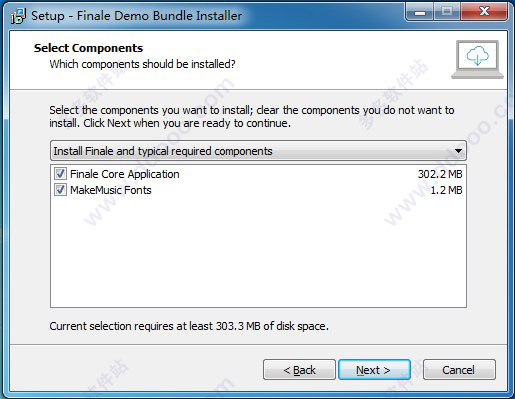The width and height of the screenshot is (515, 399).
Task: Click the Setup window title text
Action: tap(137, 16)
